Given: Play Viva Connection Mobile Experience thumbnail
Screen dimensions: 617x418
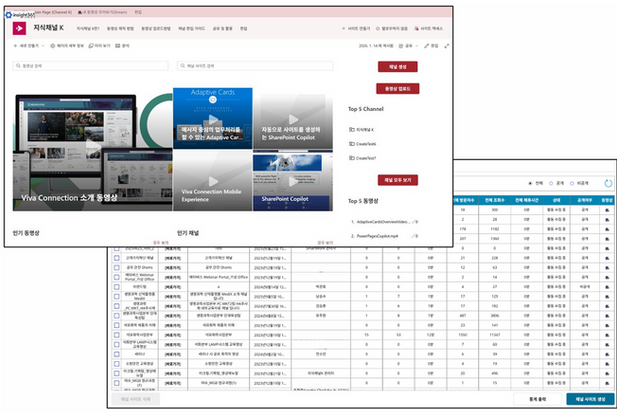Looking at the screenshot, I should tap(213, 181).
